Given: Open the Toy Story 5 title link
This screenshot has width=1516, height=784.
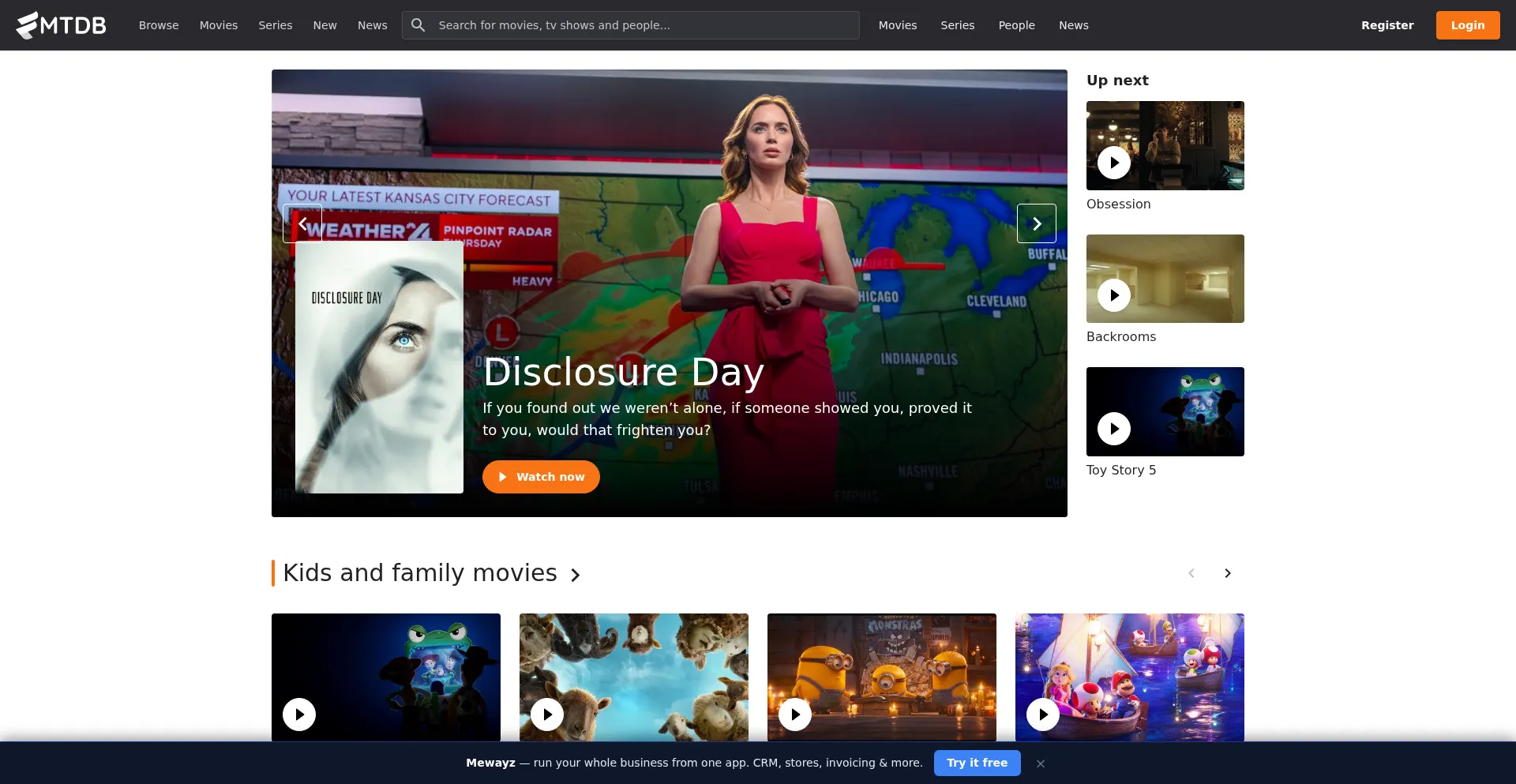Looking at the screenshot, I should 1121,470.
